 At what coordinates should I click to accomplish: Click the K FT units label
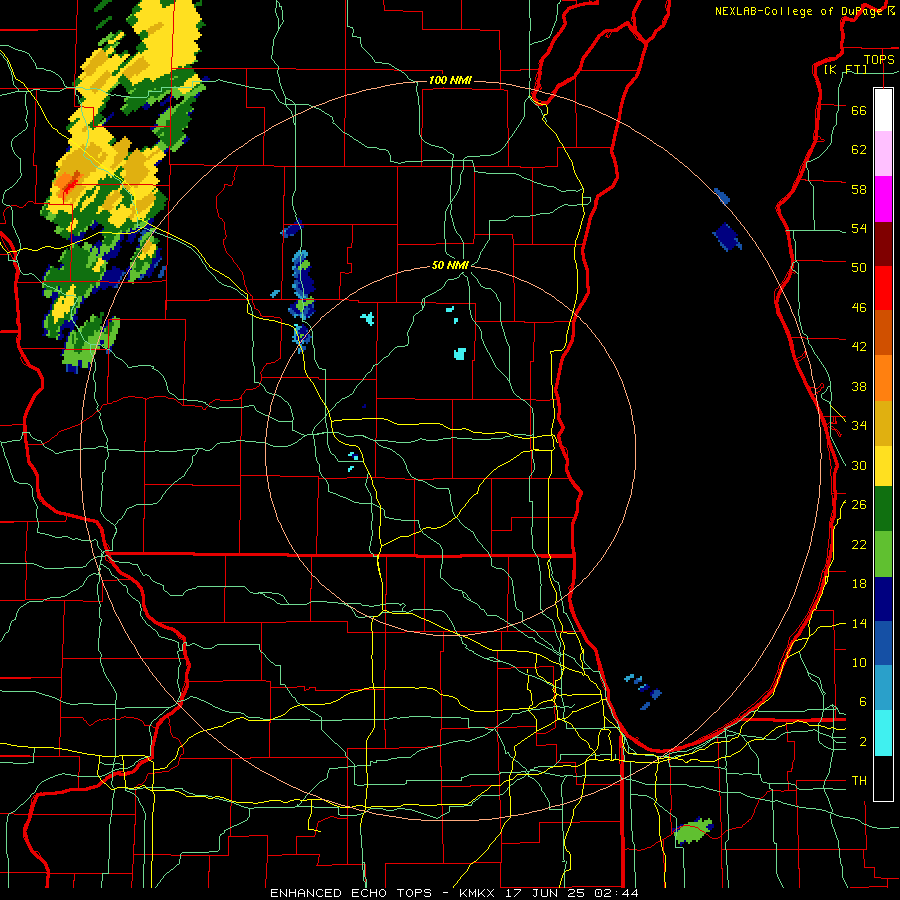coord(845,69)
